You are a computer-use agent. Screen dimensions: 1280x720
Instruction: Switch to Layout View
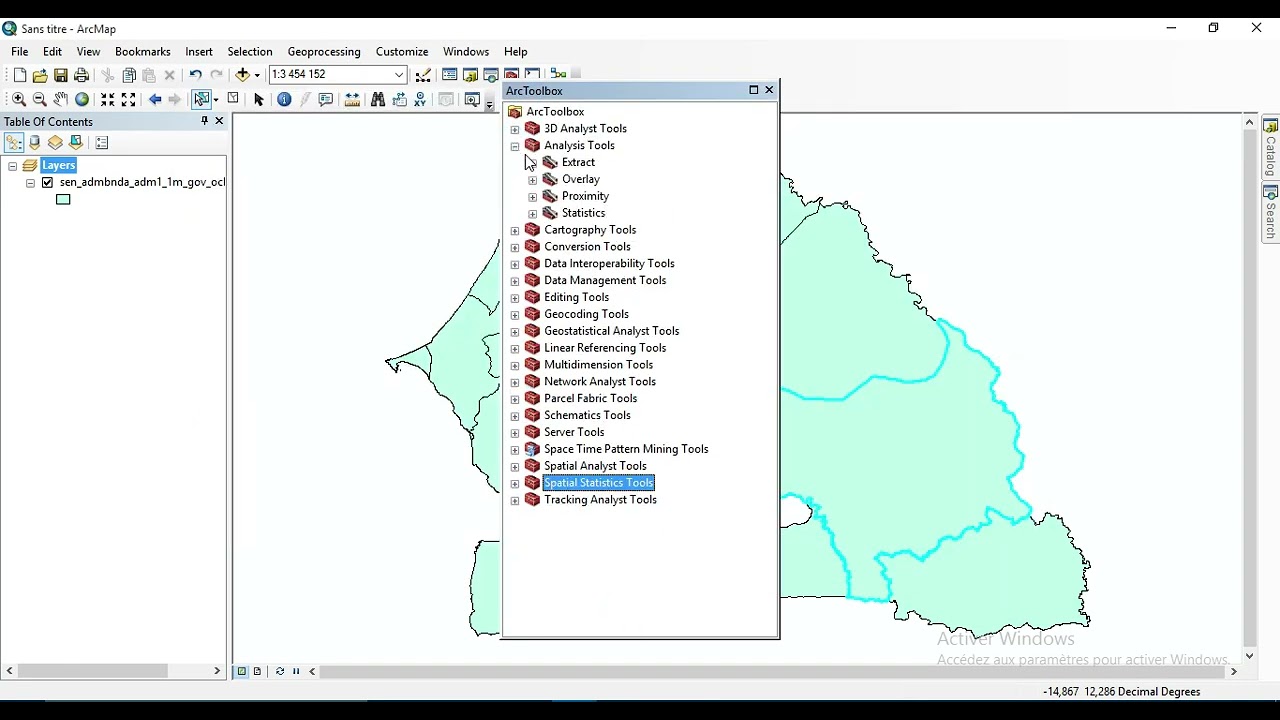click(x=258, y=671)
